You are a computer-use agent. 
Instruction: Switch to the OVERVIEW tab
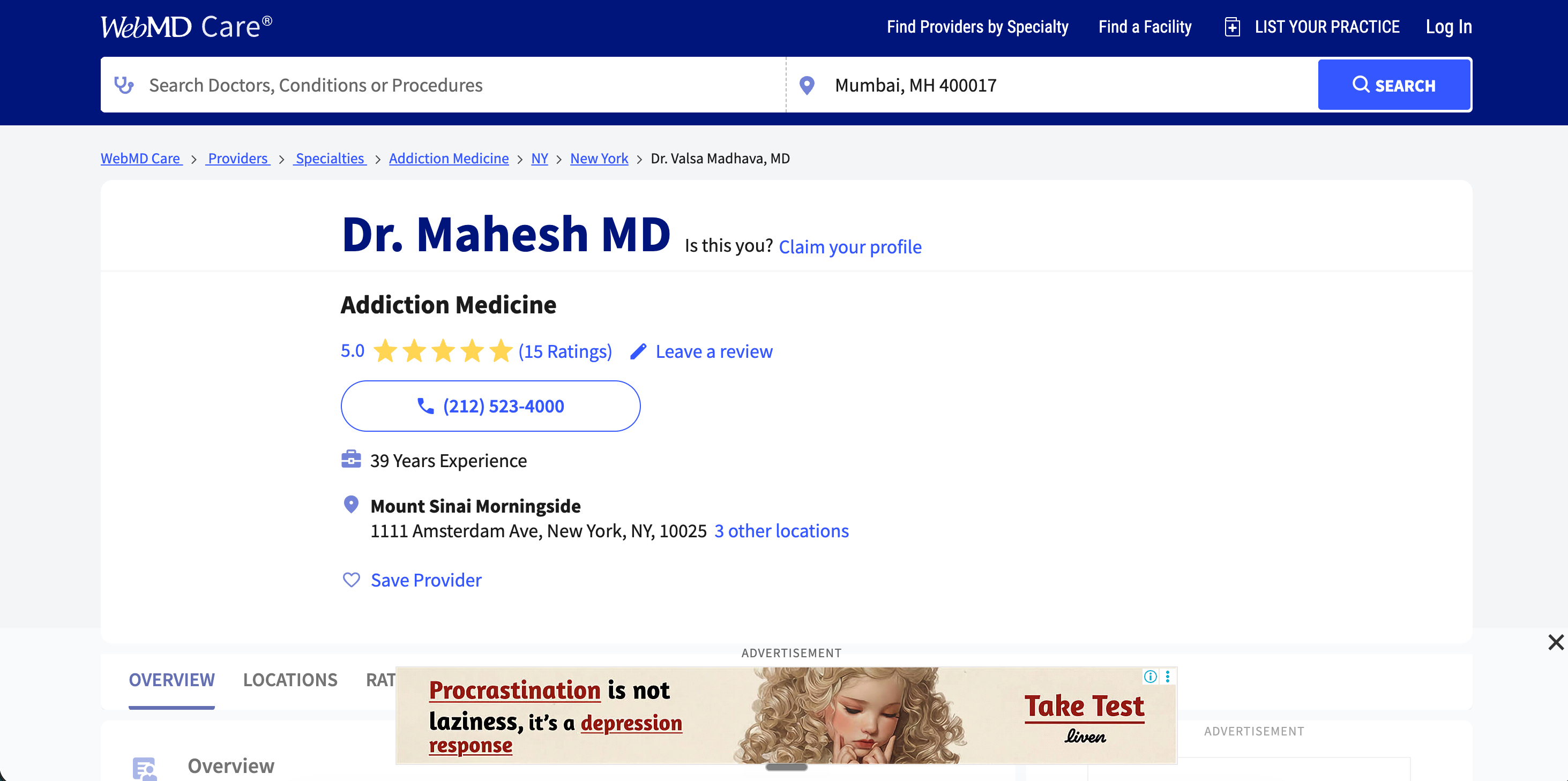pos(171,680)
